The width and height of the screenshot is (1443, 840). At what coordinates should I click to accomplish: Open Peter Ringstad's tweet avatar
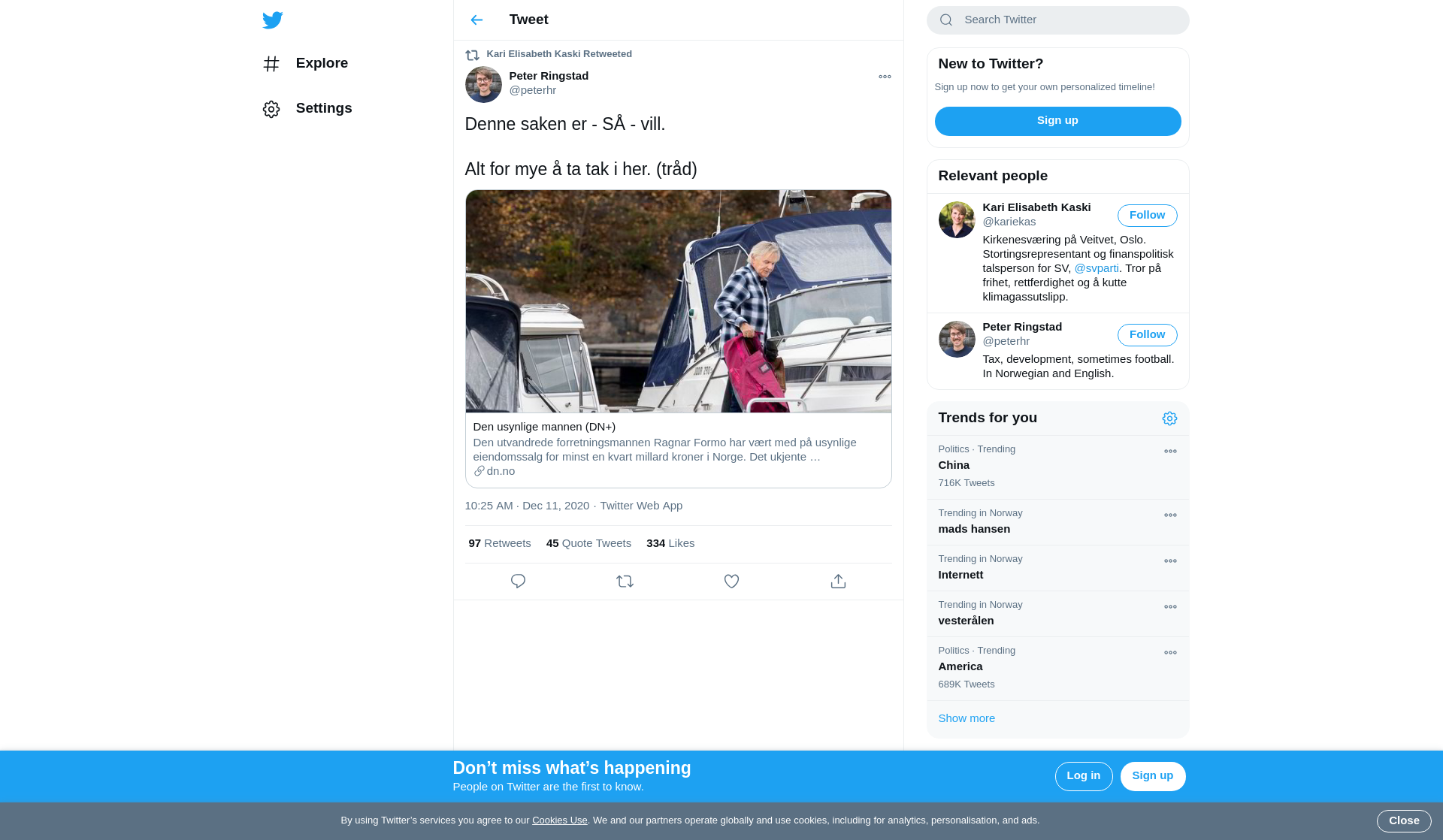483,84
